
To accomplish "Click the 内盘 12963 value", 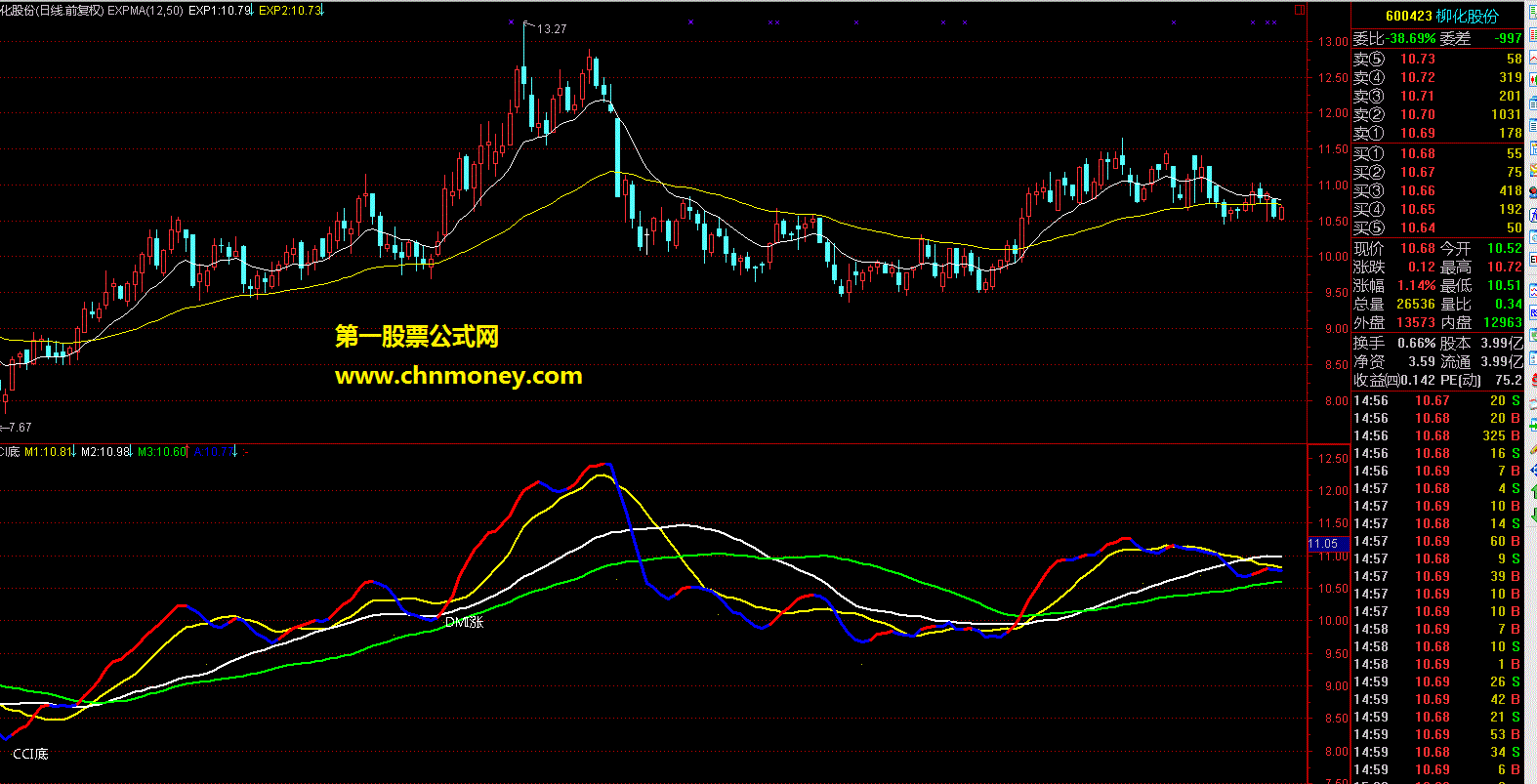I will [1503, 322].
